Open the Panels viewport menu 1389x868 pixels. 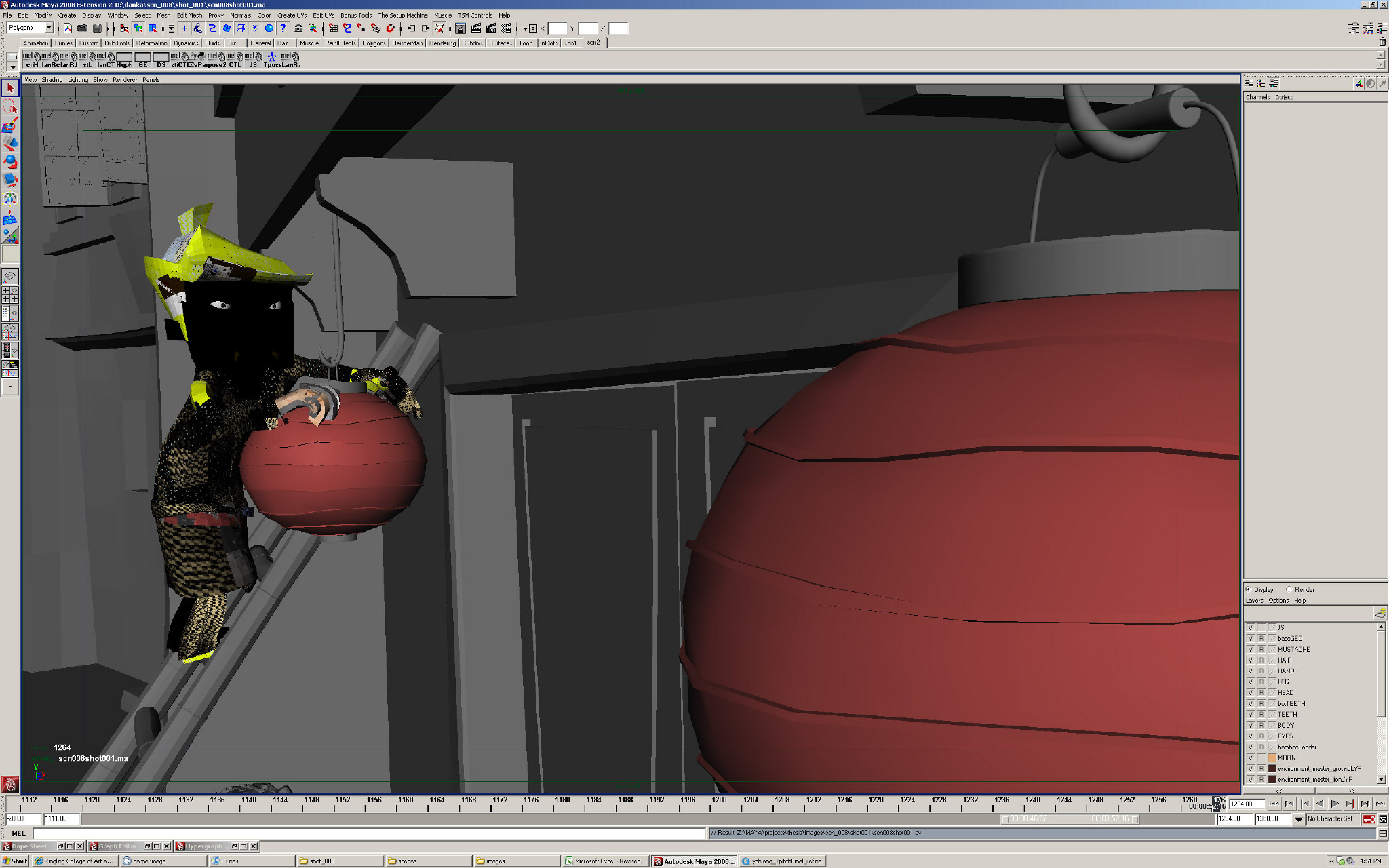(151, 80)
